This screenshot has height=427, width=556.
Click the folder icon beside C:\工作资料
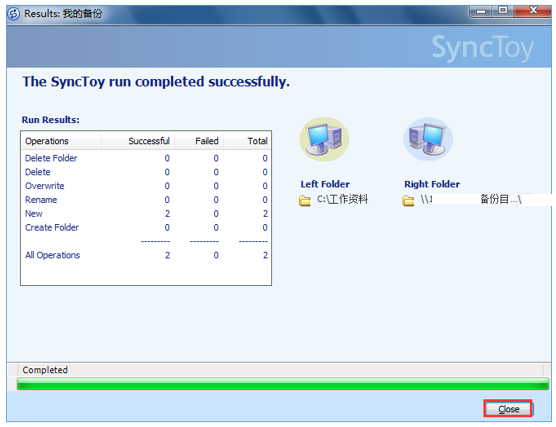point(305,201)
